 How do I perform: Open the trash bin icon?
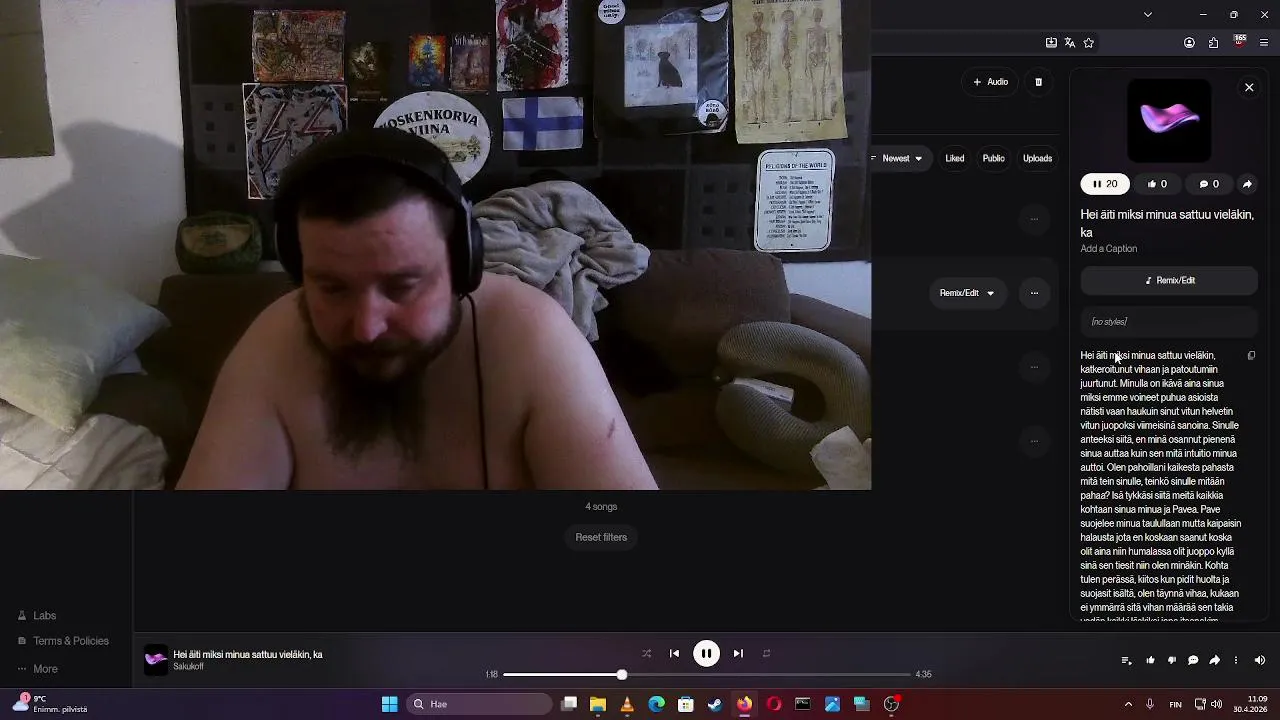[1038, 82]
